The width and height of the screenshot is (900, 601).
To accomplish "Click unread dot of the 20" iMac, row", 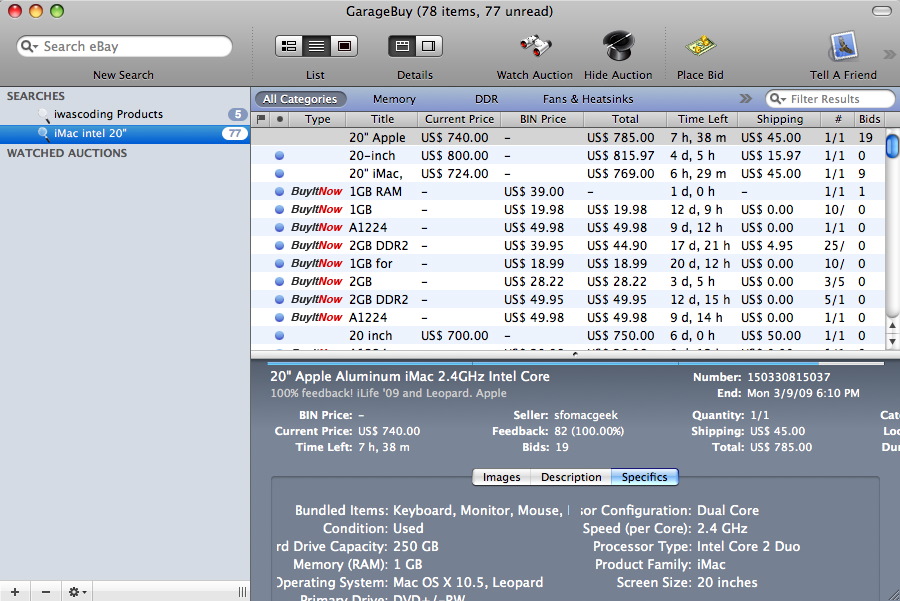I will pos(280,173).
